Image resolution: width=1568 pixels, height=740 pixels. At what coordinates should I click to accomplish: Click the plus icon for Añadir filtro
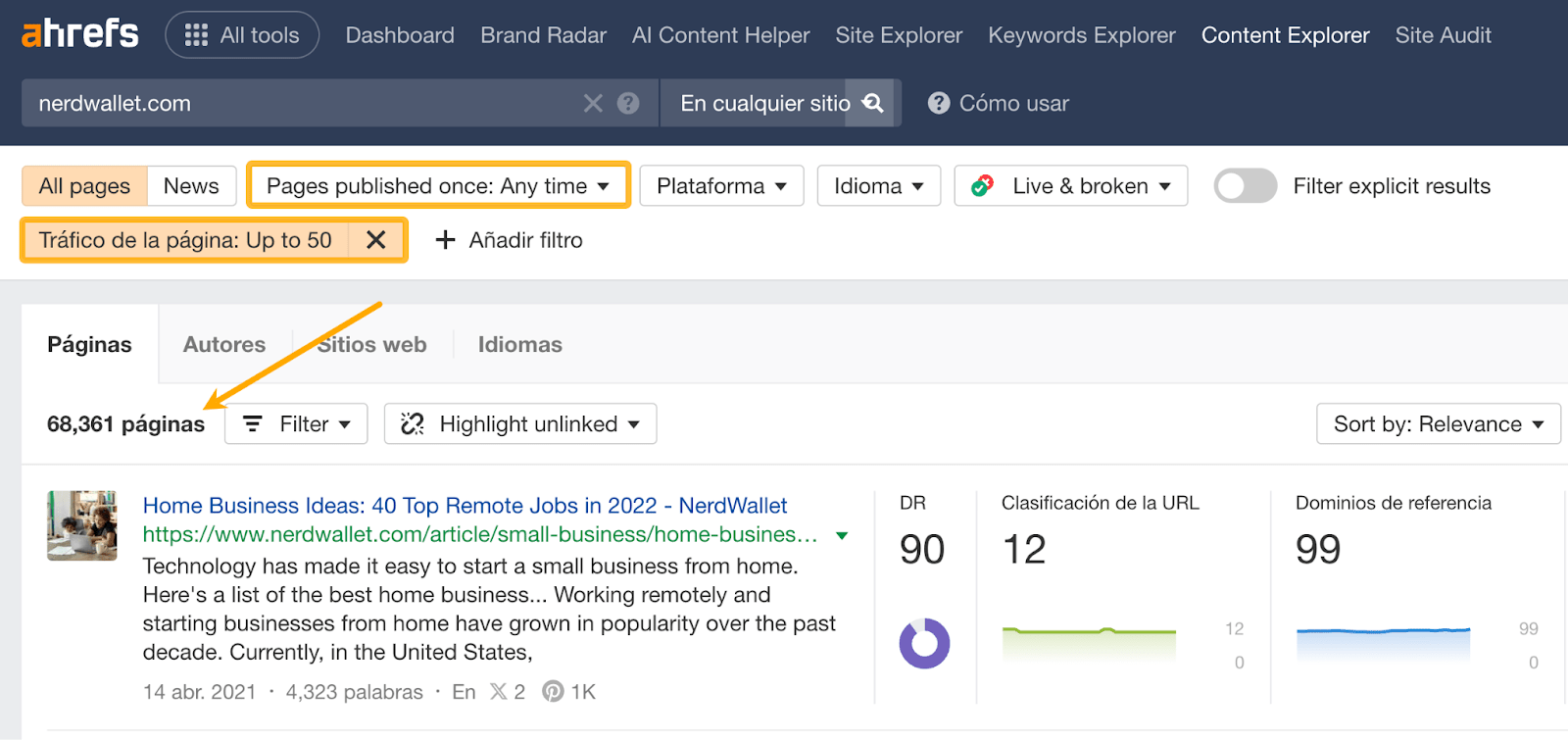[445, 240]
